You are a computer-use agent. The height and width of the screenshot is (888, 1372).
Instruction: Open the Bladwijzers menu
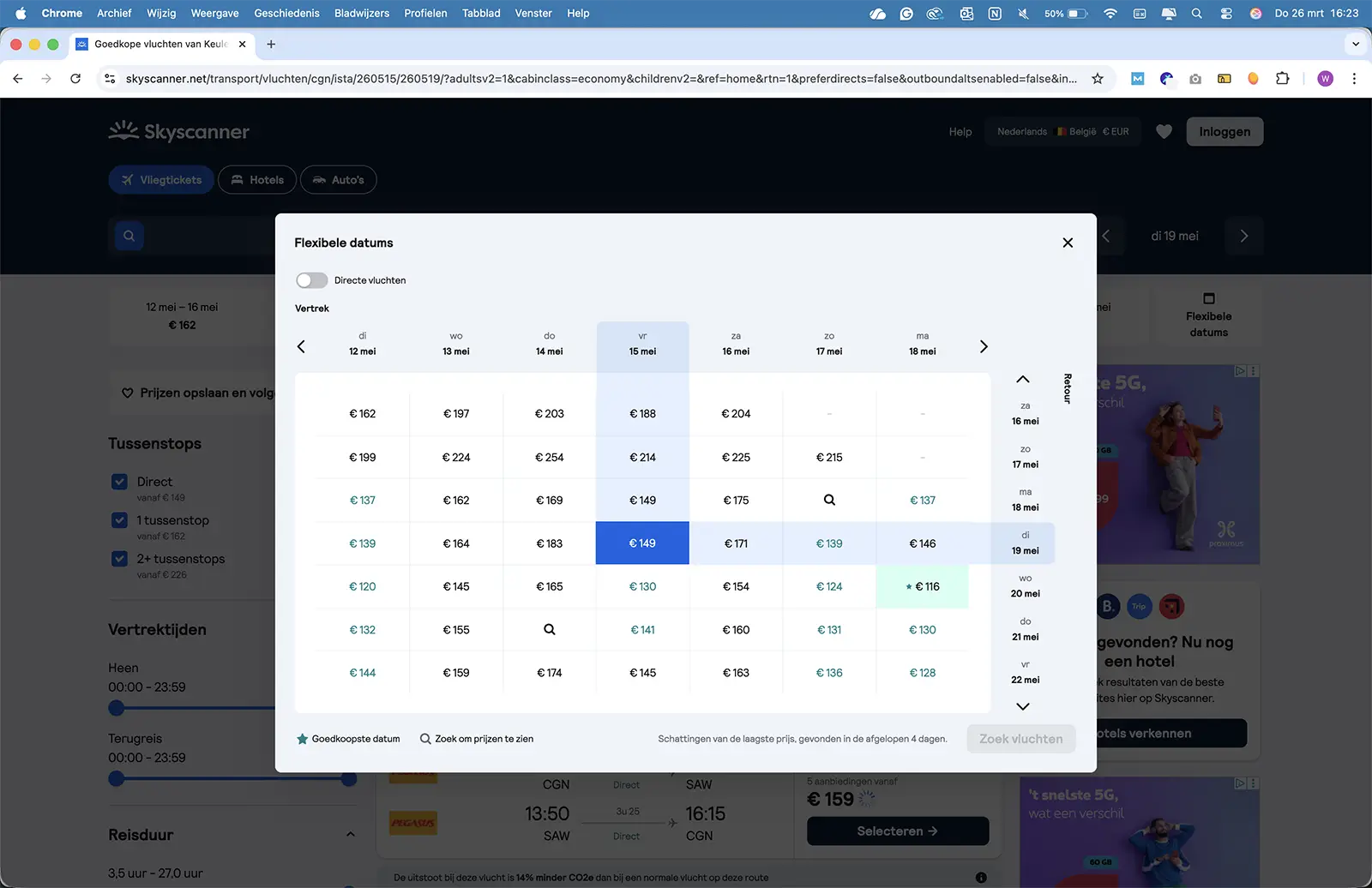[361, 13]
